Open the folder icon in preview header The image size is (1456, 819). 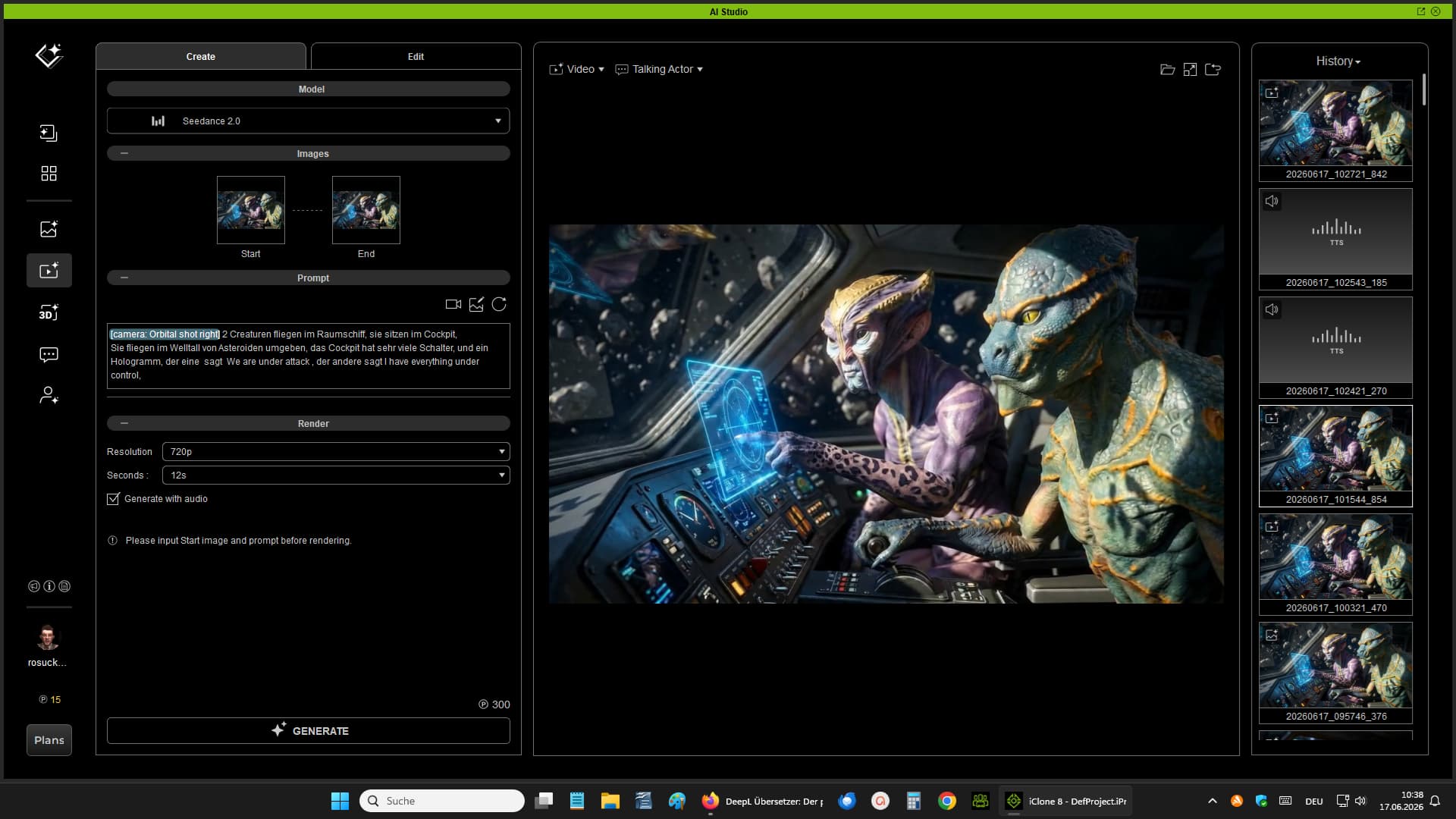pos(1168,70)
